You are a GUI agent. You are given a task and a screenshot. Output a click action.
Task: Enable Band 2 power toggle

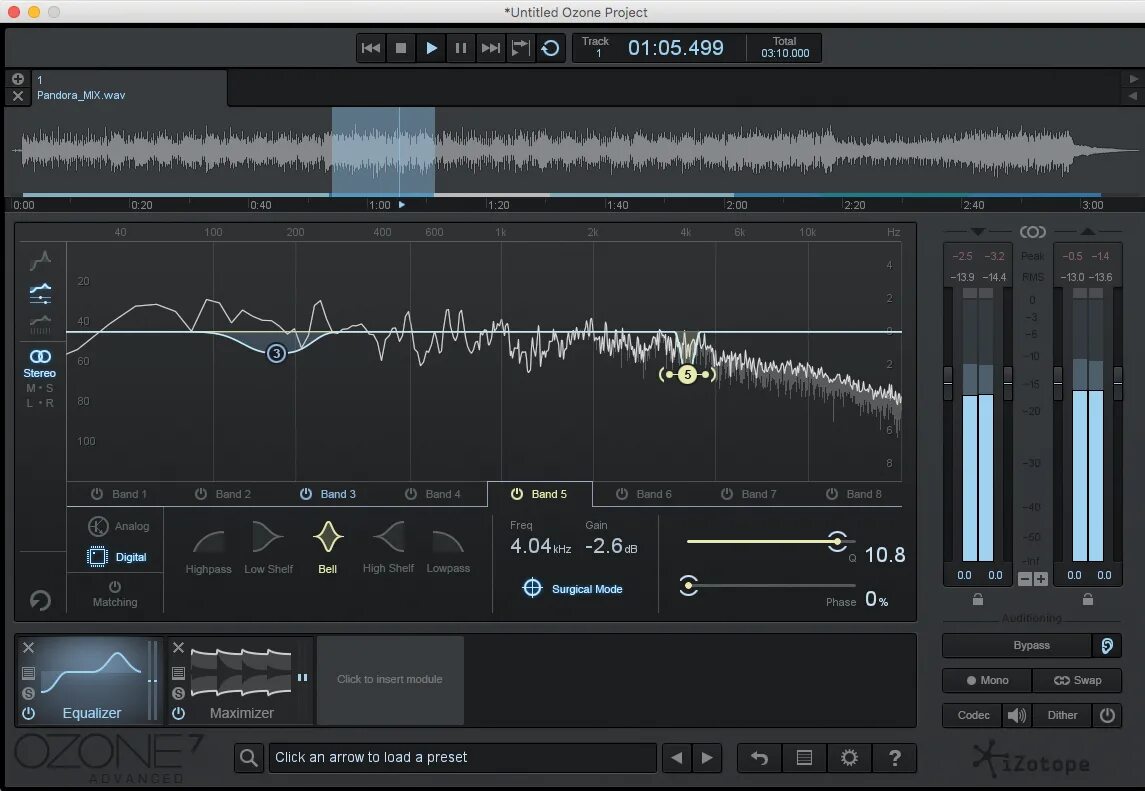pyautogui.click(x=201, y=494)
